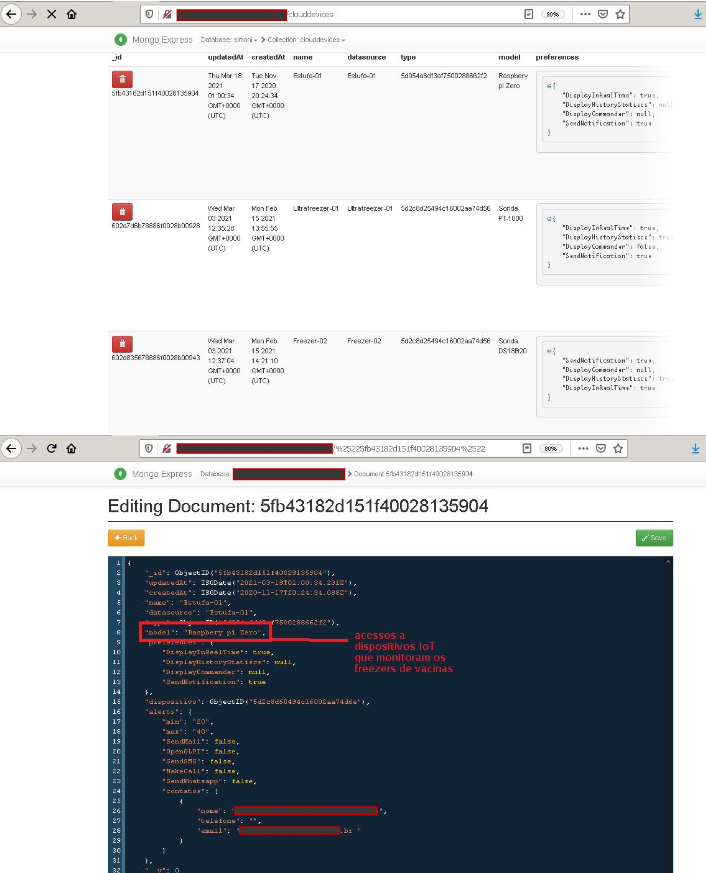
Task: Reset 80% zoom badge in Editing Document window
Action: click(551, 449)
